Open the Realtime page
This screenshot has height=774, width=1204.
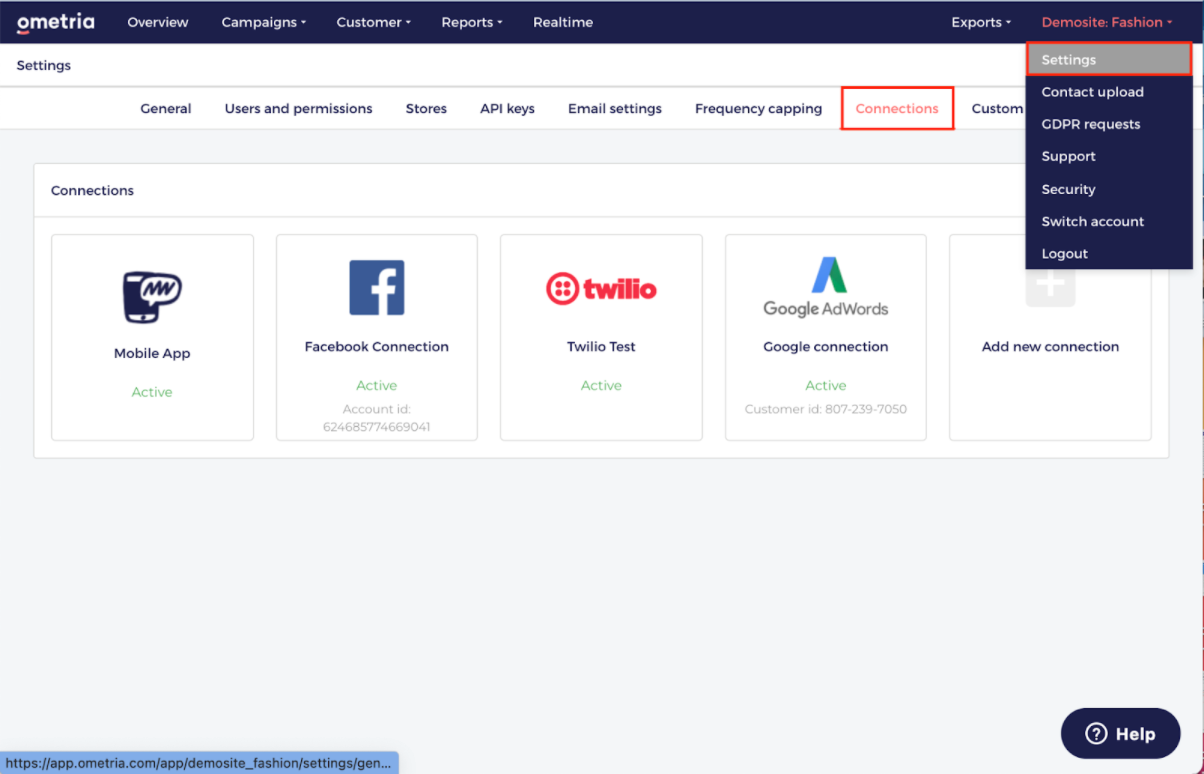[563, 22]
